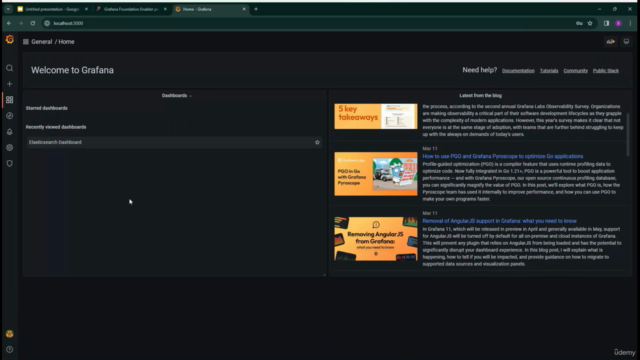Click the Welcome to Grafana heading
640x360 pixels.
coord(72,70)
